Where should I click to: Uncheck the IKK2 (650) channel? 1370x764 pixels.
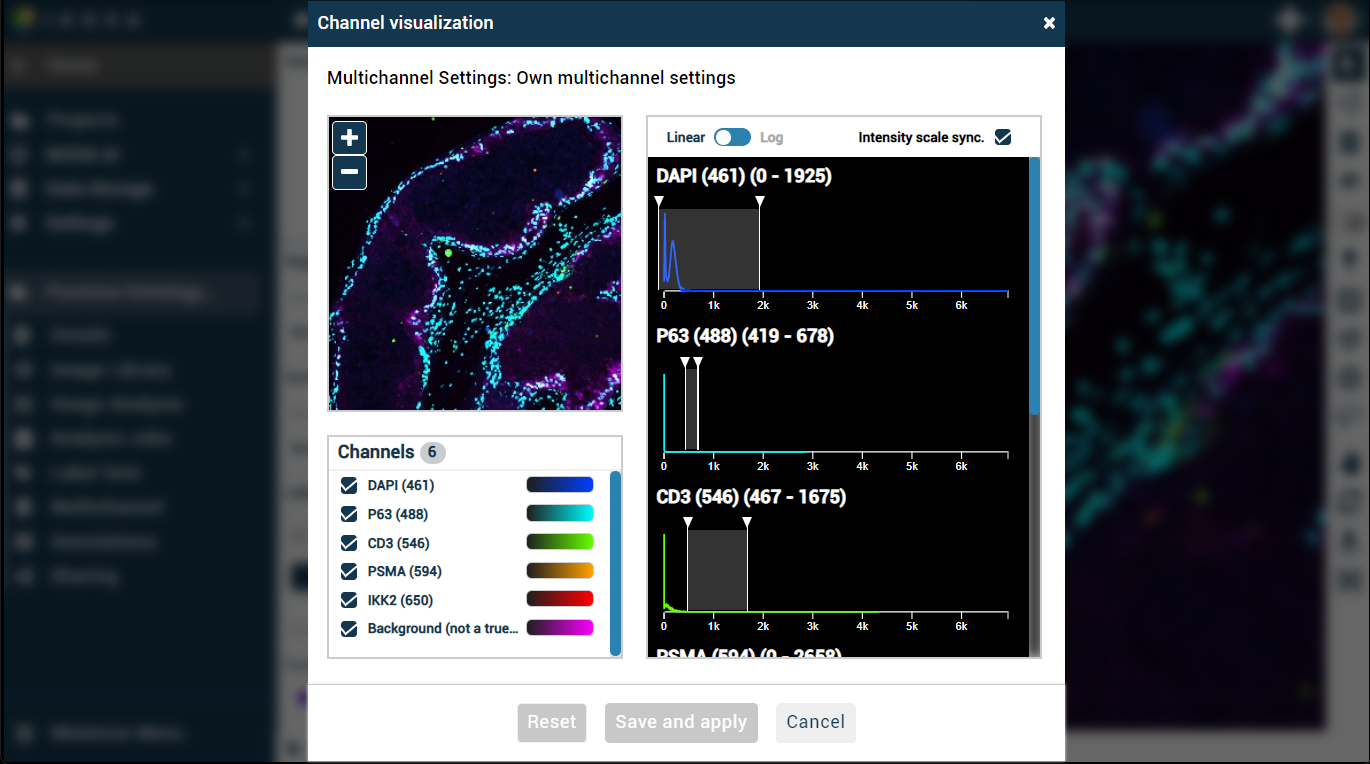point(349,600)
